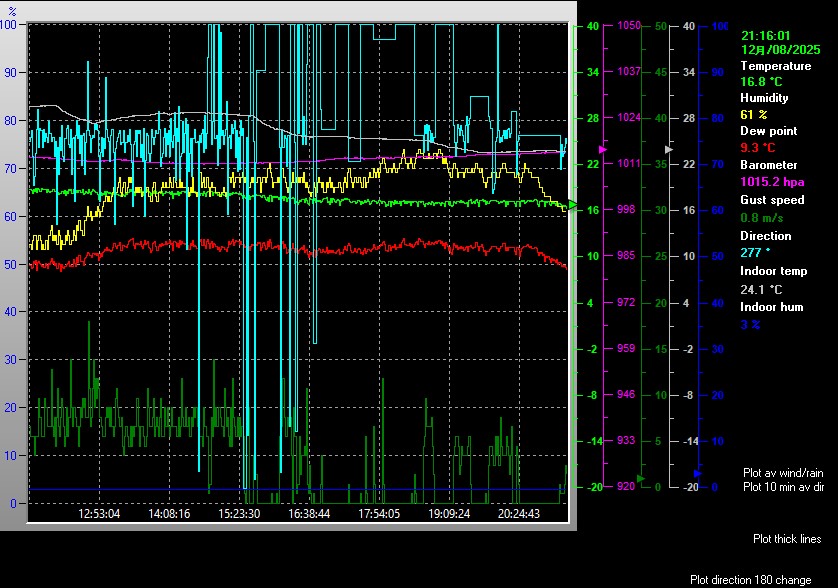Click the green temperature axis arrow marker
838x588 pixels.
(573, 205)
